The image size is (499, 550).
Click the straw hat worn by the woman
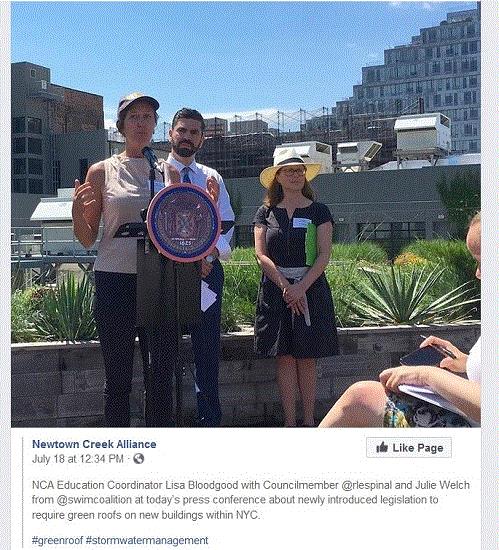[290, 166]
